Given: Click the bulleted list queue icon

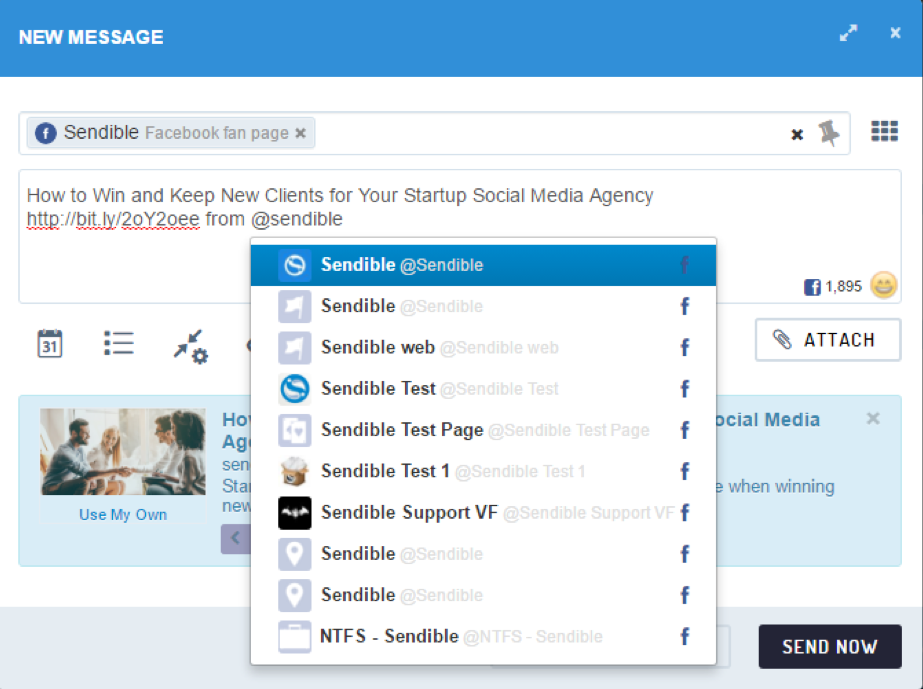Looking at the screenshot, I should click(x=119, y=343).
